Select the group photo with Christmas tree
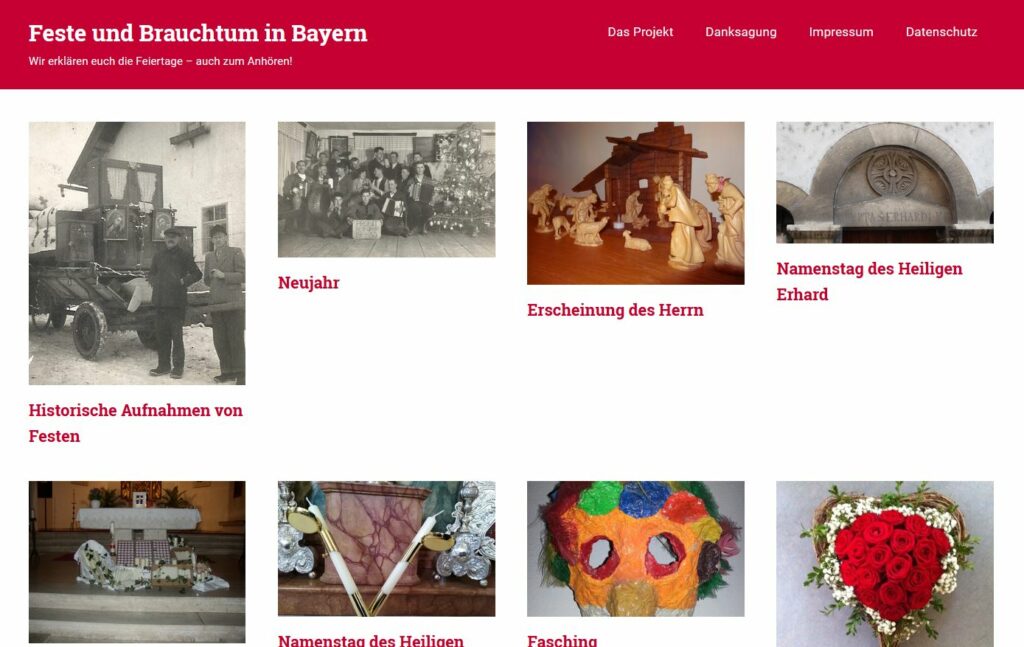 387,189
